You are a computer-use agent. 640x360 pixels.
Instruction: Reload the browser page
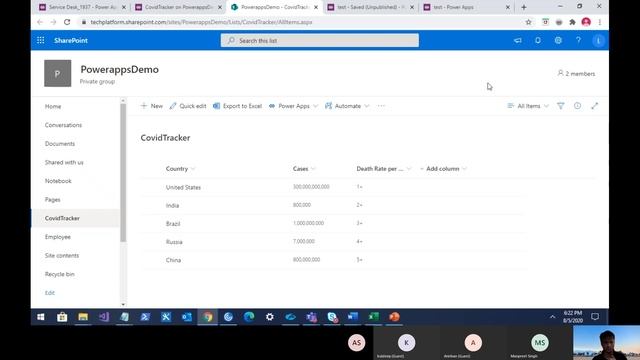(x=67, y=22)
